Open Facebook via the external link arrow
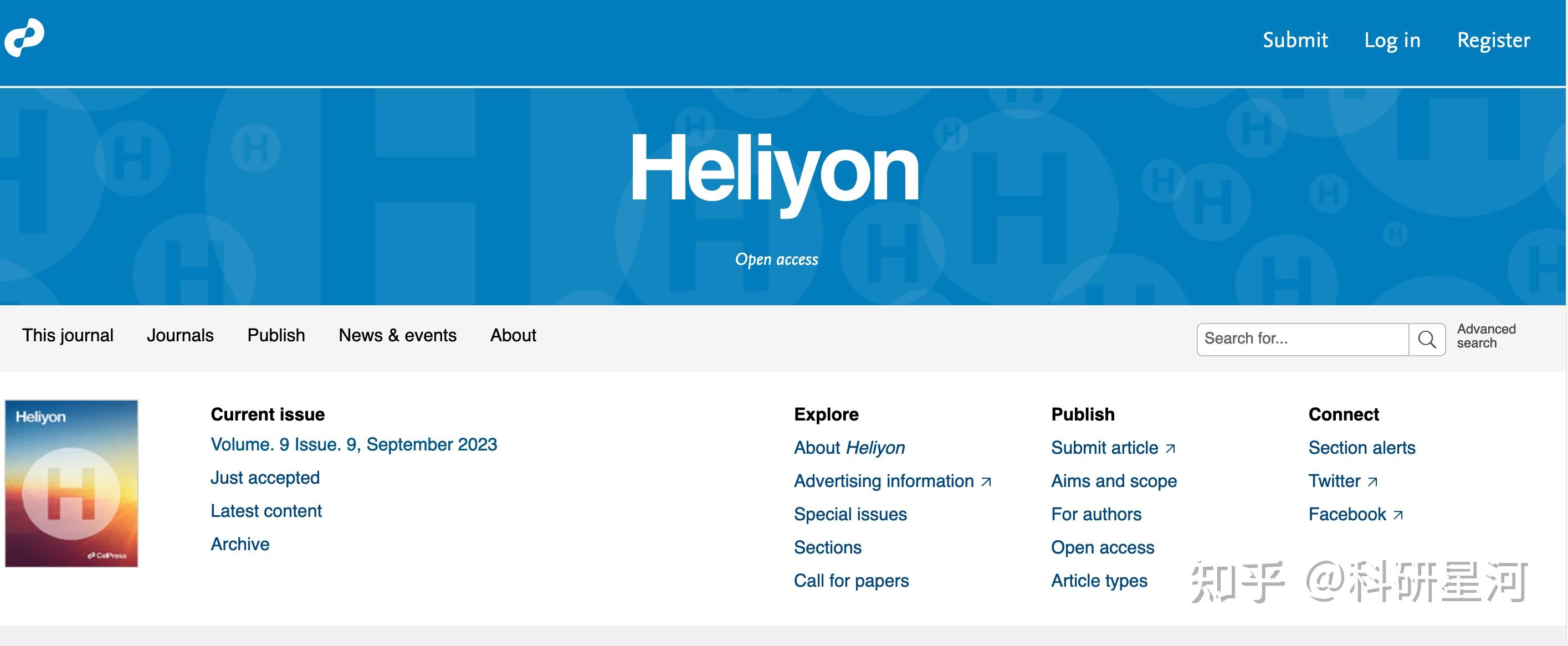The image size is (1568, 646). [x=1398, y=515]
